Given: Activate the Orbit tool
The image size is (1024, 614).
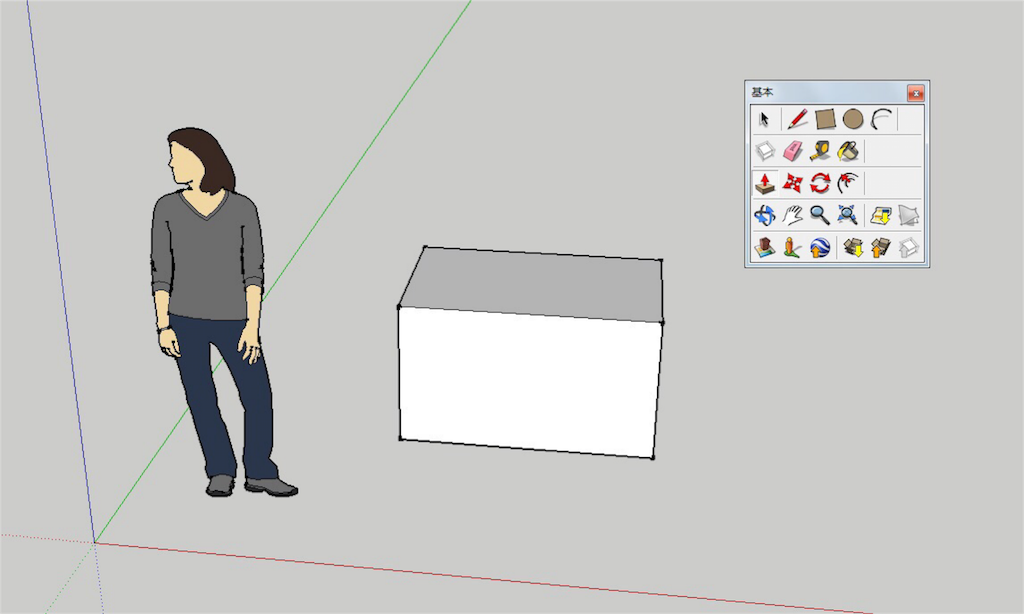Looking at the screenshot, I should [x=765, y=215].
